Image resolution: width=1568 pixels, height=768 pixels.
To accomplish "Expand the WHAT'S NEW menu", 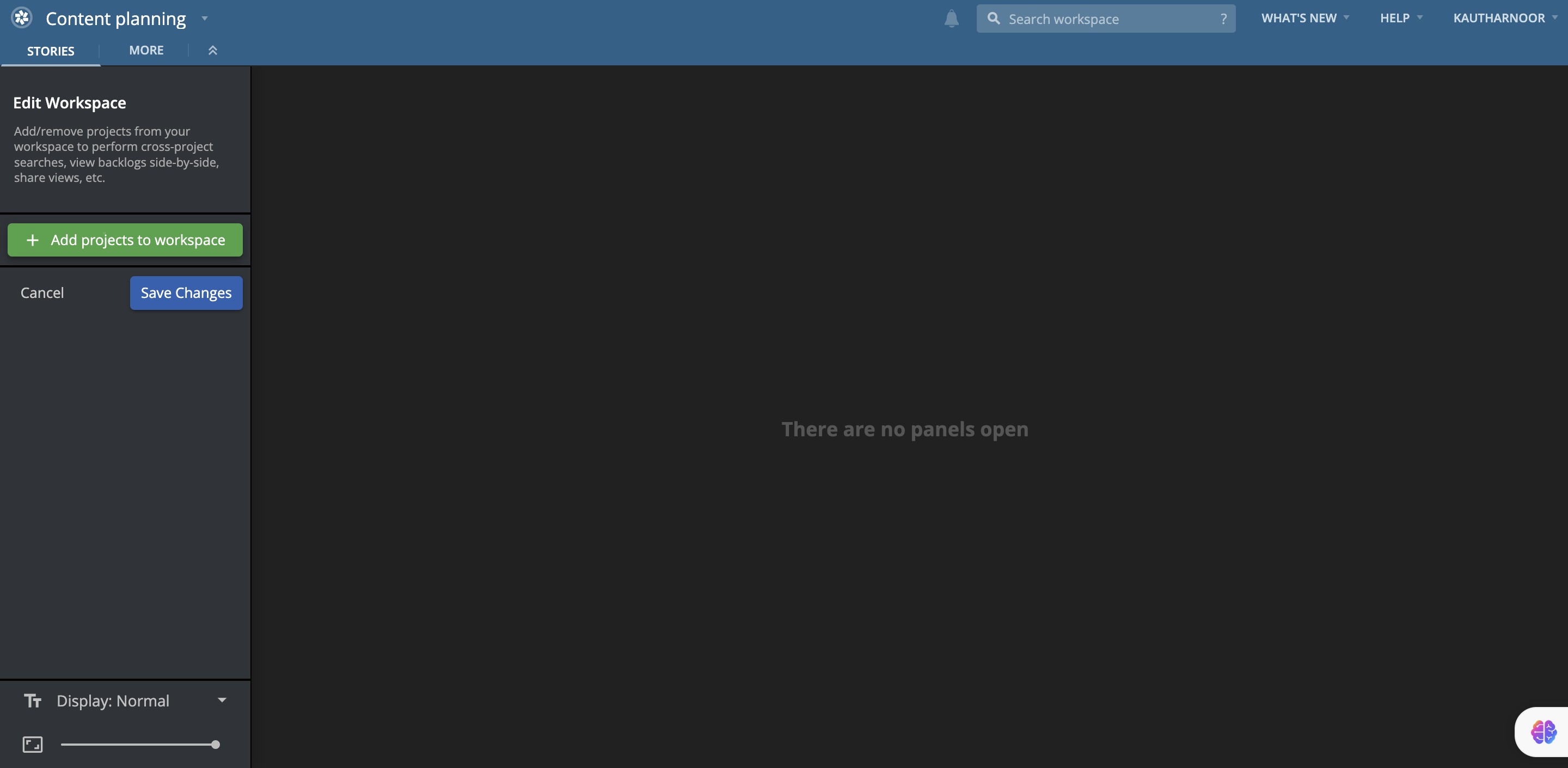I will pos(1305,19).
